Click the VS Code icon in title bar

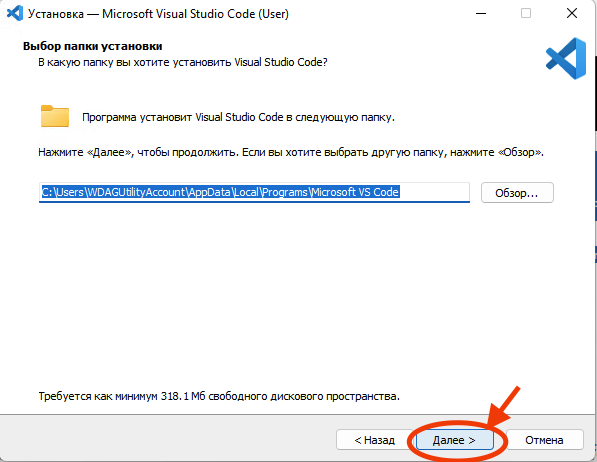coord(15,13)
